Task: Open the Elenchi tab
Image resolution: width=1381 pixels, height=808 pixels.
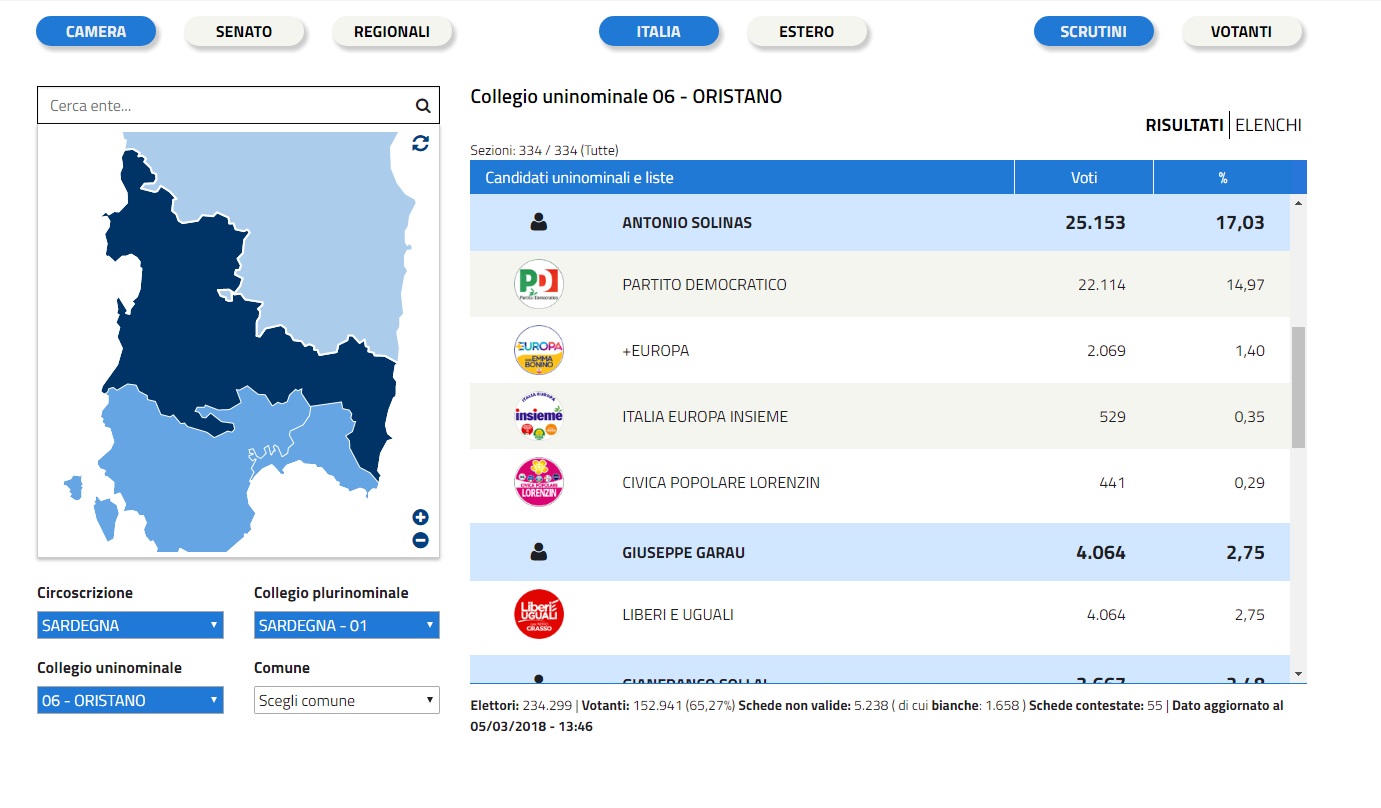Action: click(x=1268, y=126)
